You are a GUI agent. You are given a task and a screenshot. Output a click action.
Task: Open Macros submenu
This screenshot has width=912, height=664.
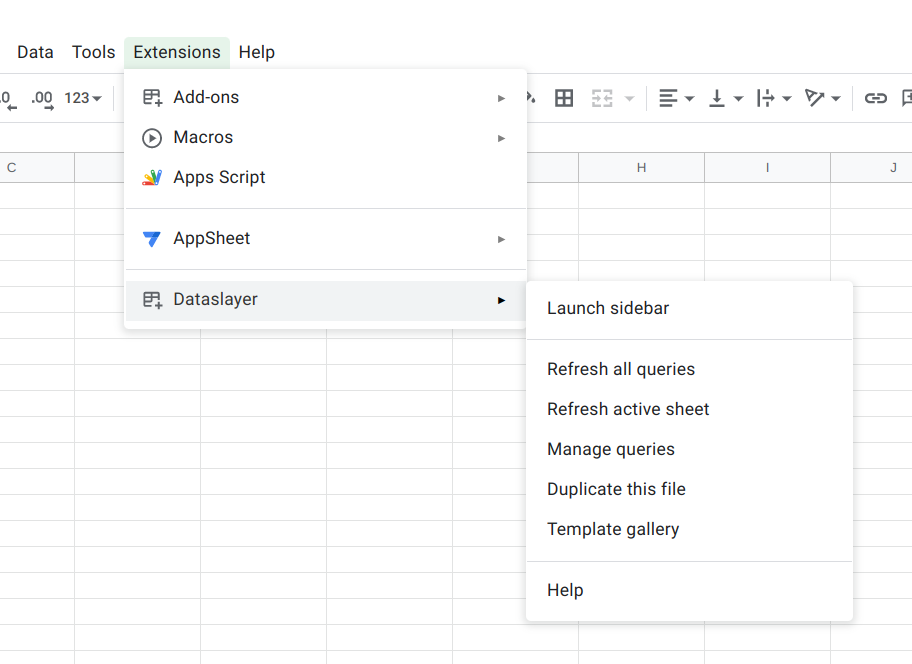(x=326, y=138)
